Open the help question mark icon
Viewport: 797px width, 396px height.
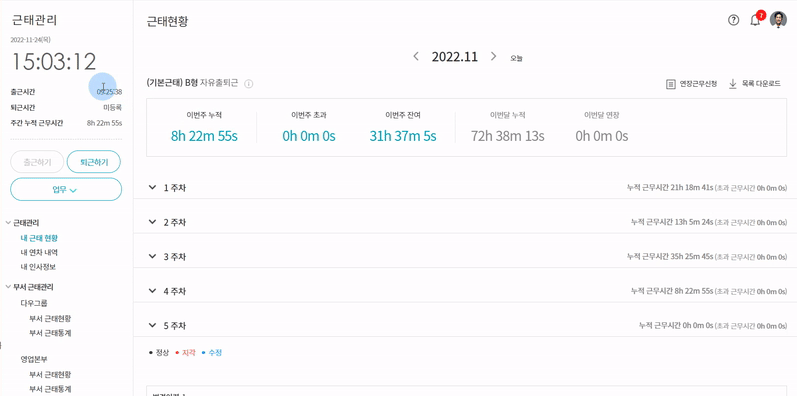733,20
